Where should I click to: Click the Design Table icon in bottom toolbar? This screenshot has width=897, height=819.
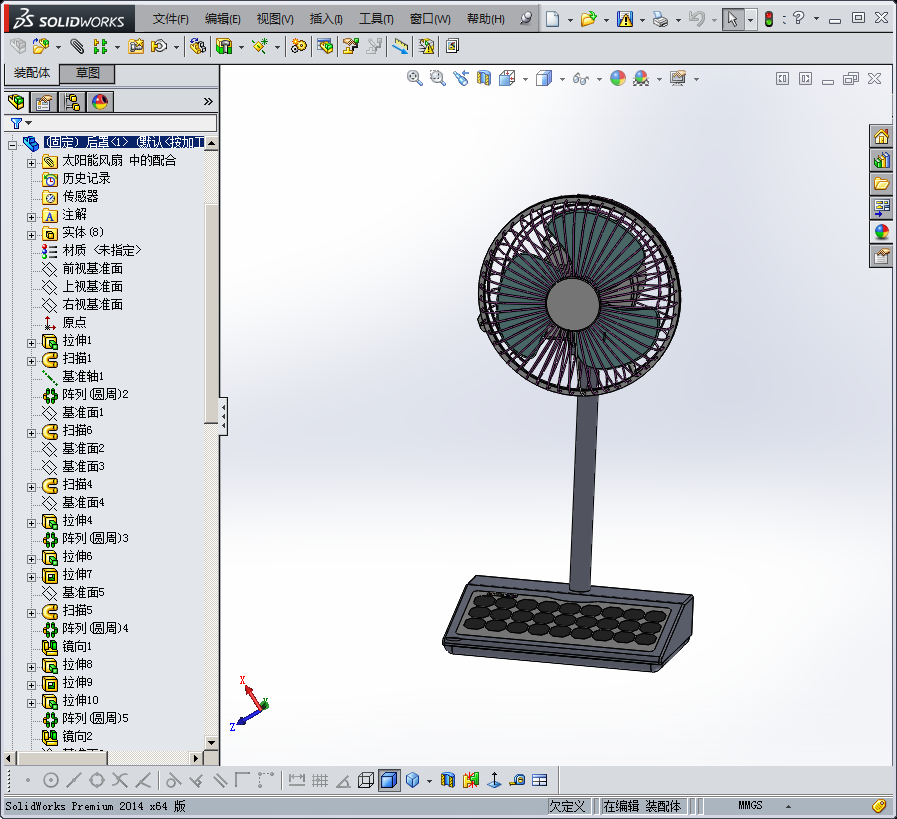(539, 780)
